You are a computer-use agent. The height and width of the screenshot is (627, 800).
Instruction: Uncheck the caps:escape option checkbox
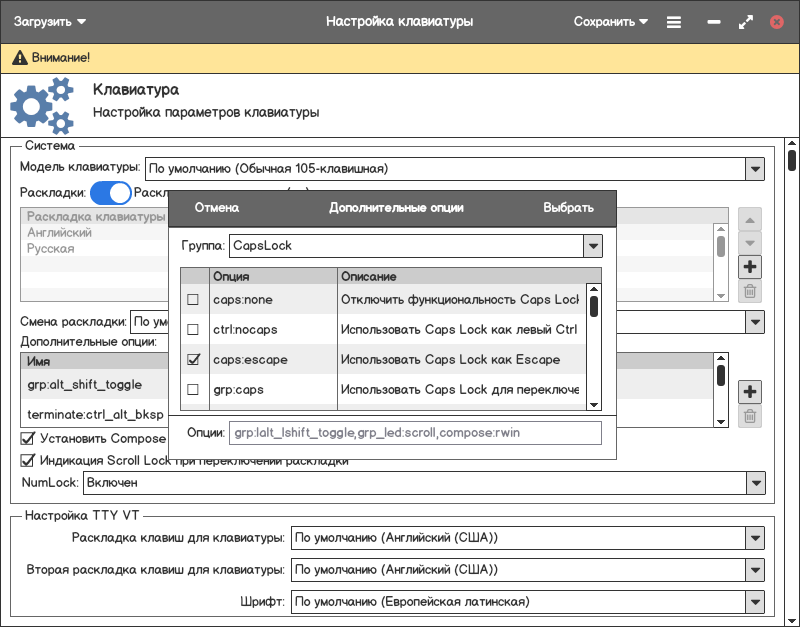click(x=193, y=360)
